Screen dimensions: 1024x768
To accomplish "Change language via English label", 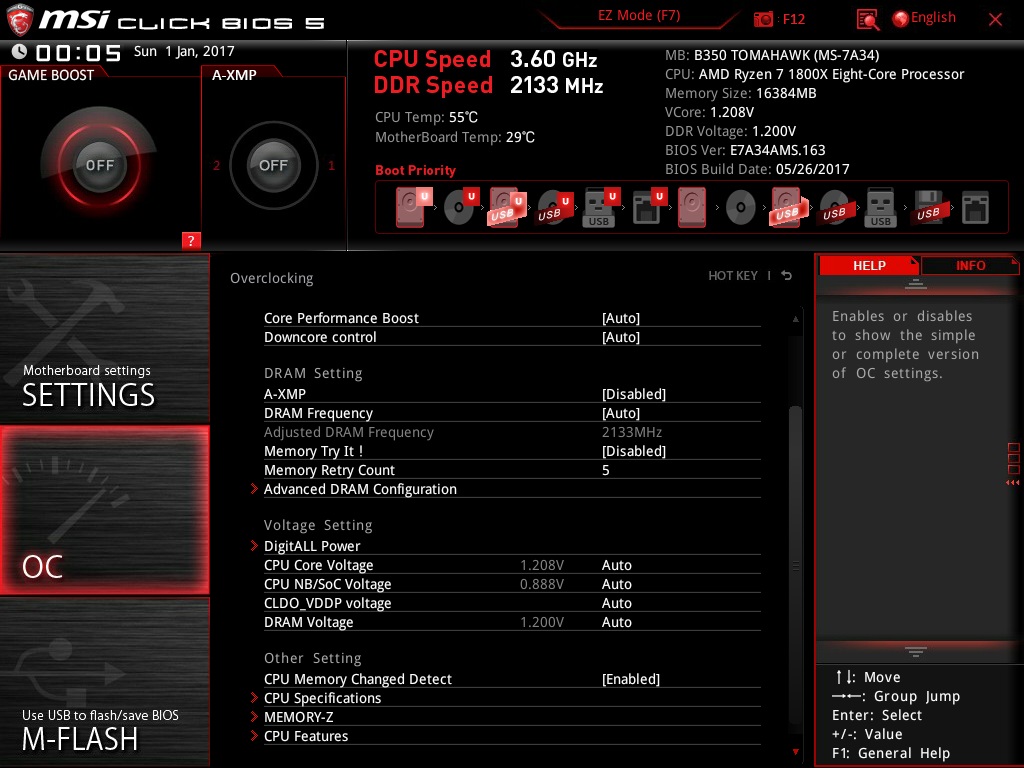I will [x=933, y=18].
